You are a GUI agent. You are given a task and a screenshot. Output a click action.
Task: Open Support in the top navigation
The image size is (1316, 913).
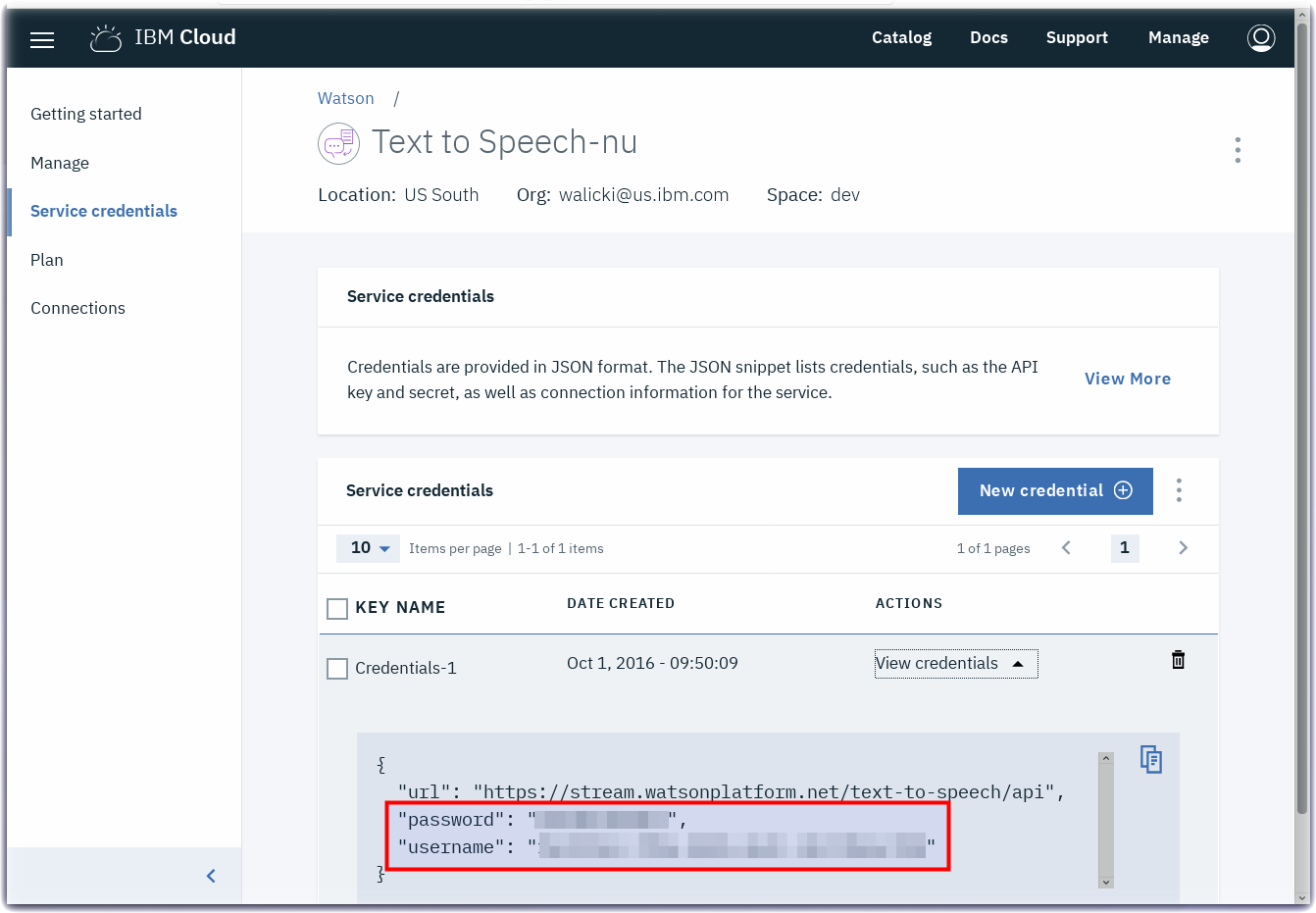1077,37
